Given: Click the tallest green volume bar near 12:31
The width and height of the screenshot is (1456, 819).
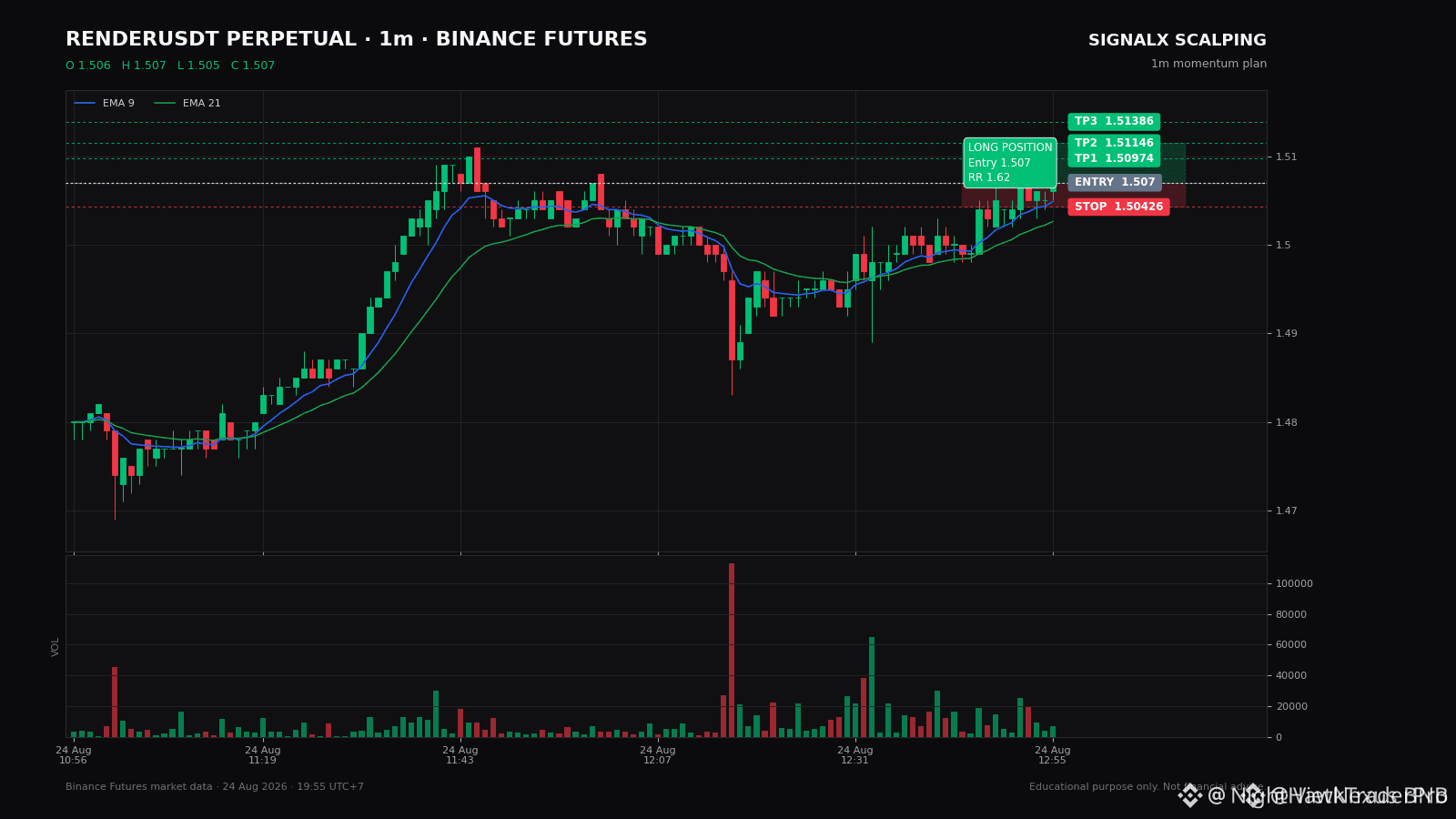Looking at the screenshot, I should coord(872,687).
